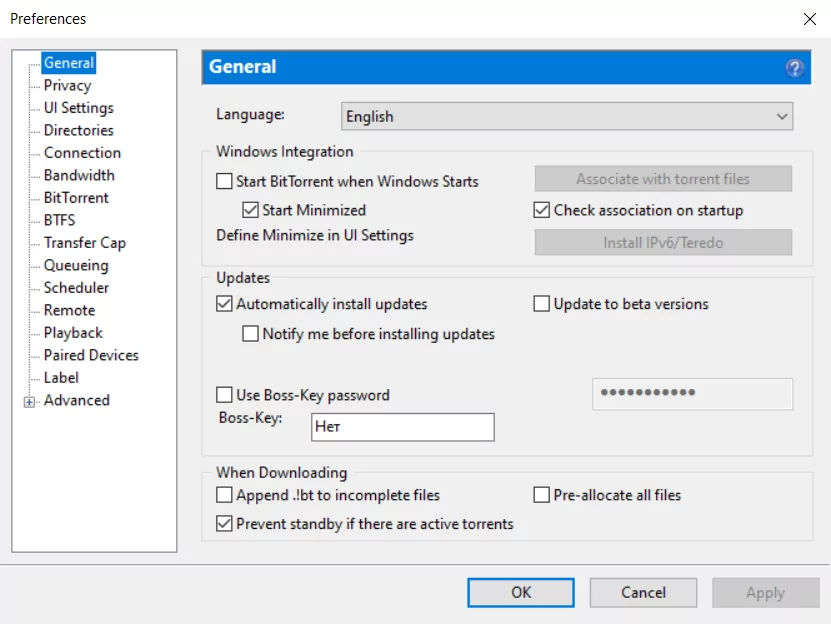
Task: Select General in the settings tree
Action: (x=69, y=63)
